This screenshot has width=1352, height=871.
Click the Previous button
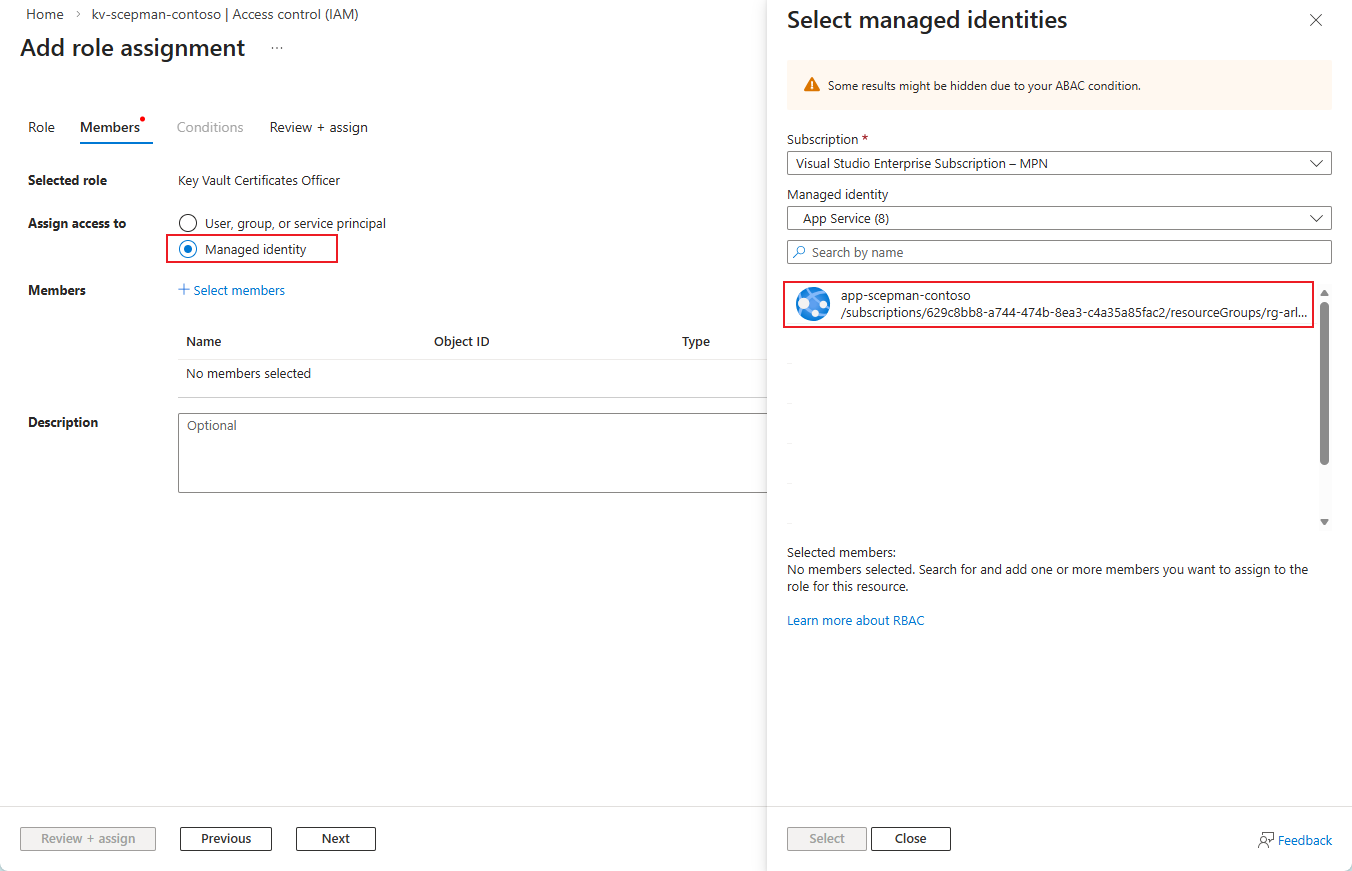(x=226, y=839)
